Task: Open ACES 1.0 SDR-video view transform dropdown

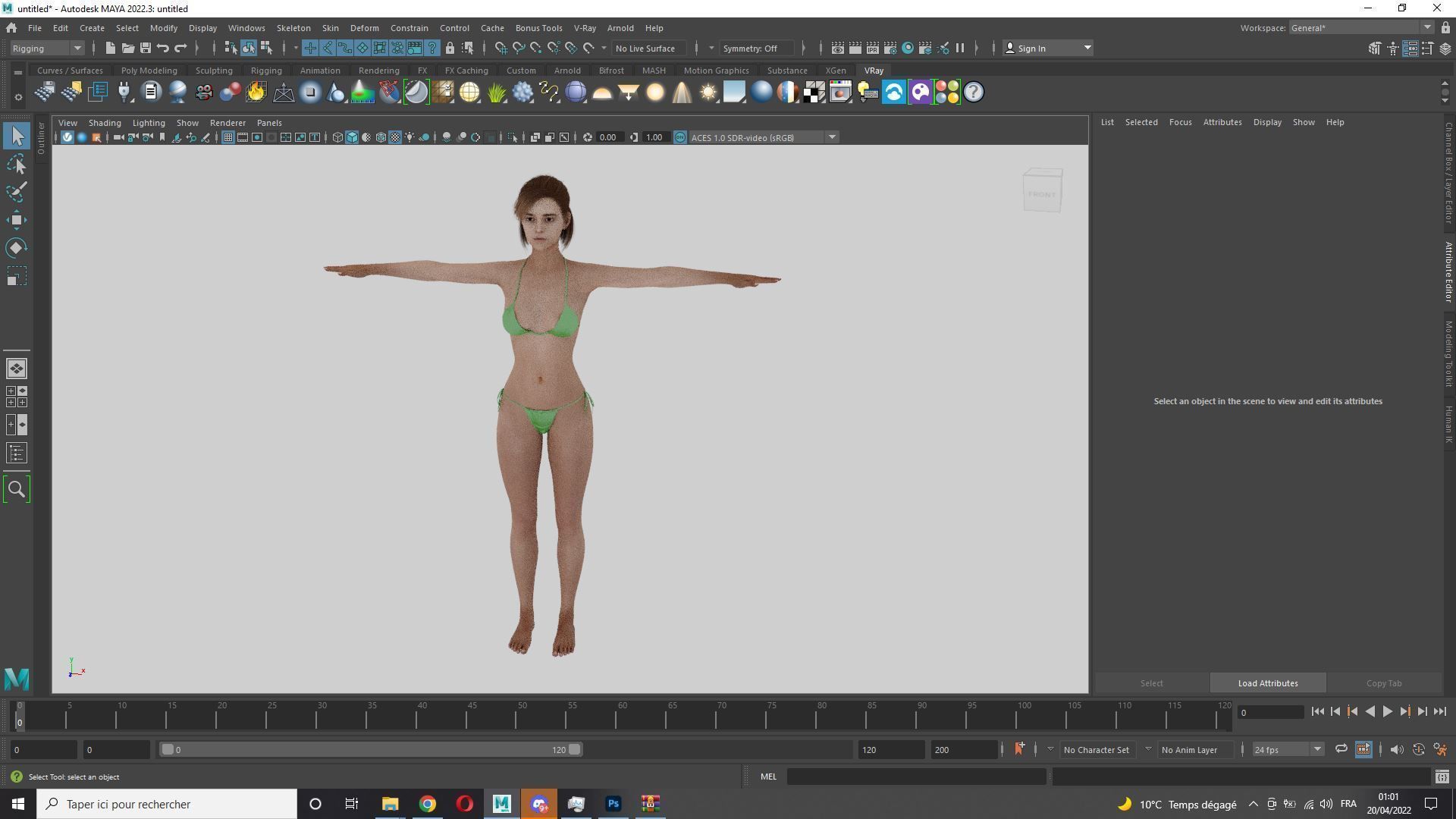Action: pos(832,137)
